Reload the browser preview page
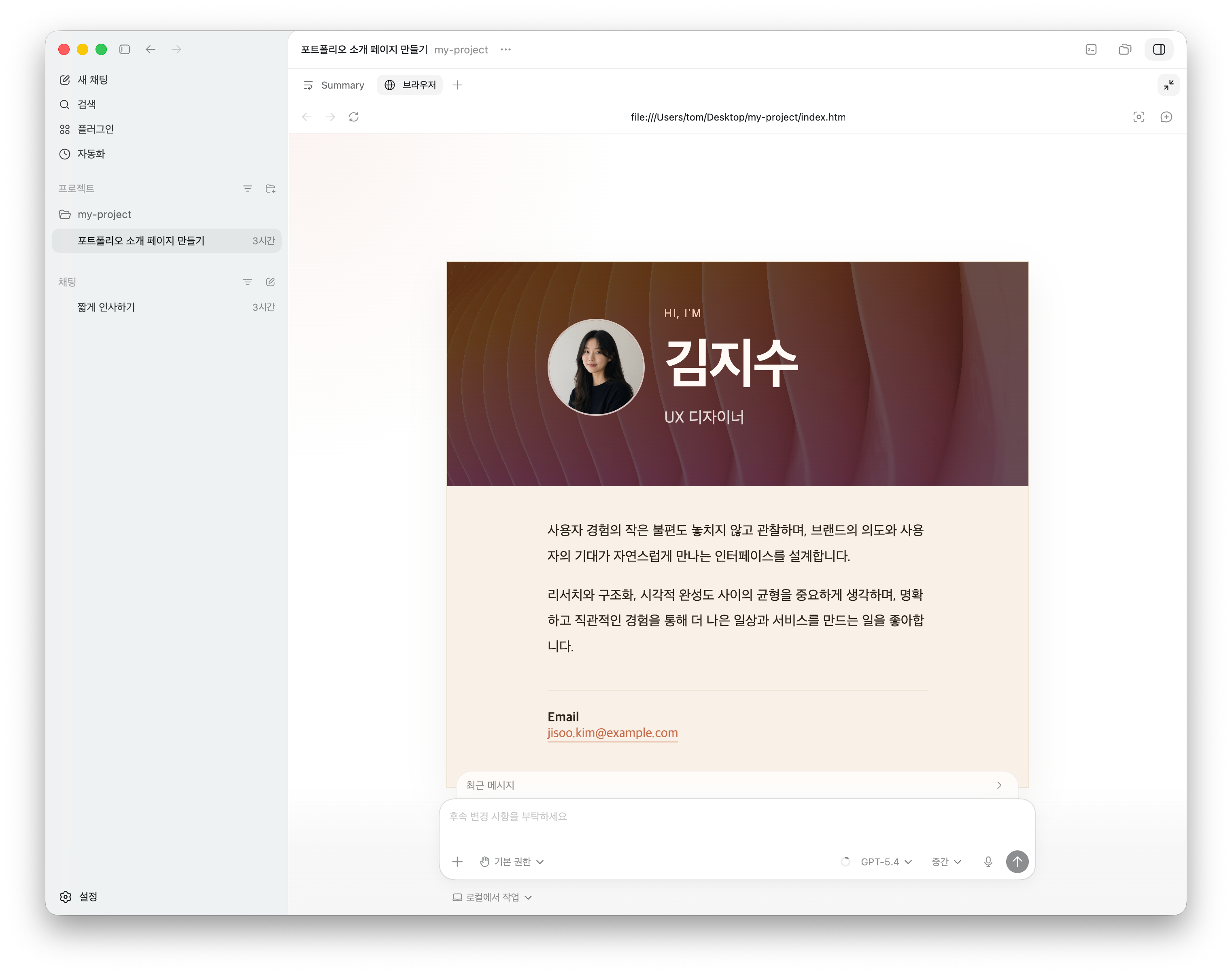 (x=354, y=117)
